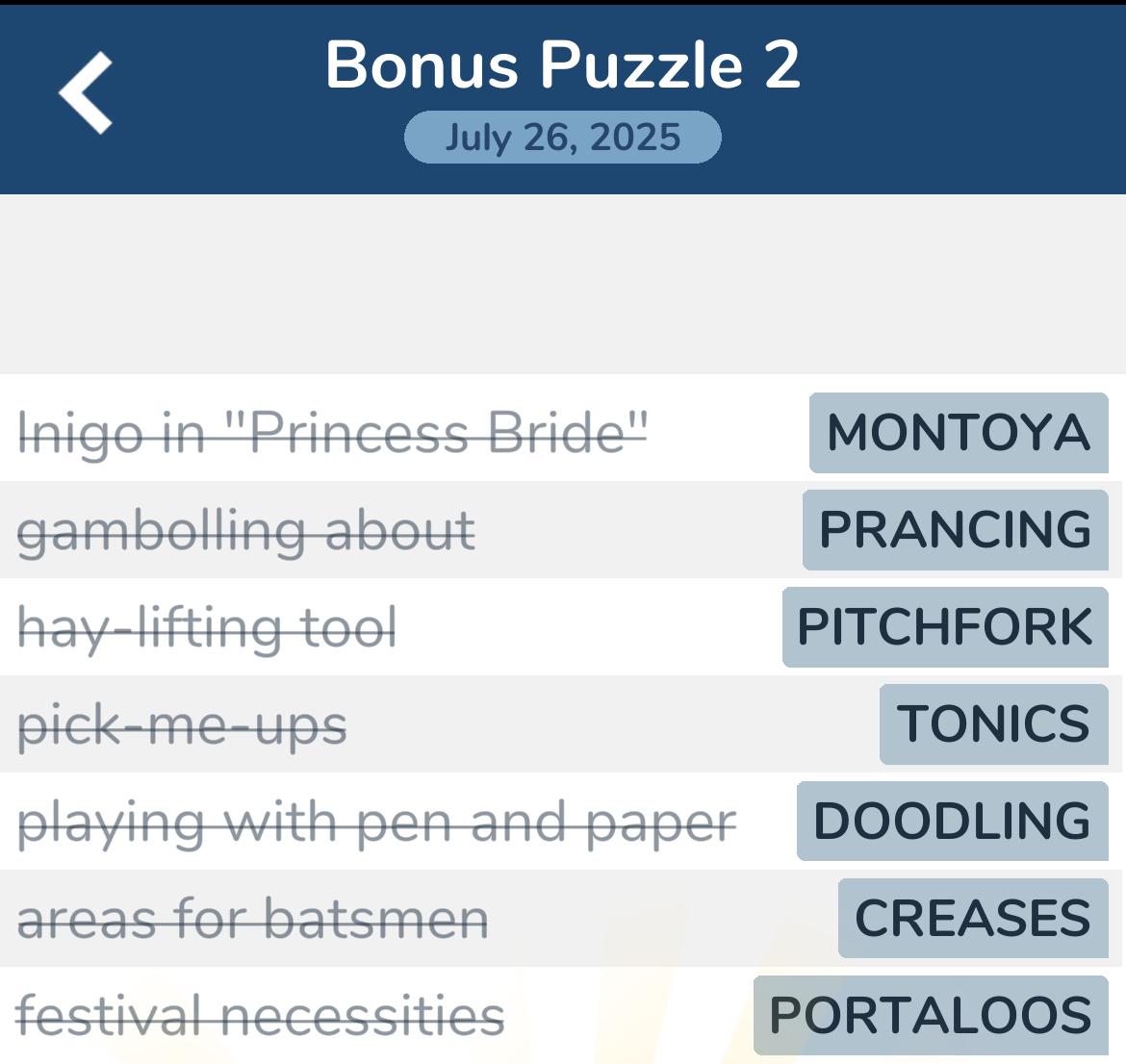Tap the PITCHFORK answer tile
Image resolution: width=1126 pixels, height=1064 pixels.
point(945,627)
